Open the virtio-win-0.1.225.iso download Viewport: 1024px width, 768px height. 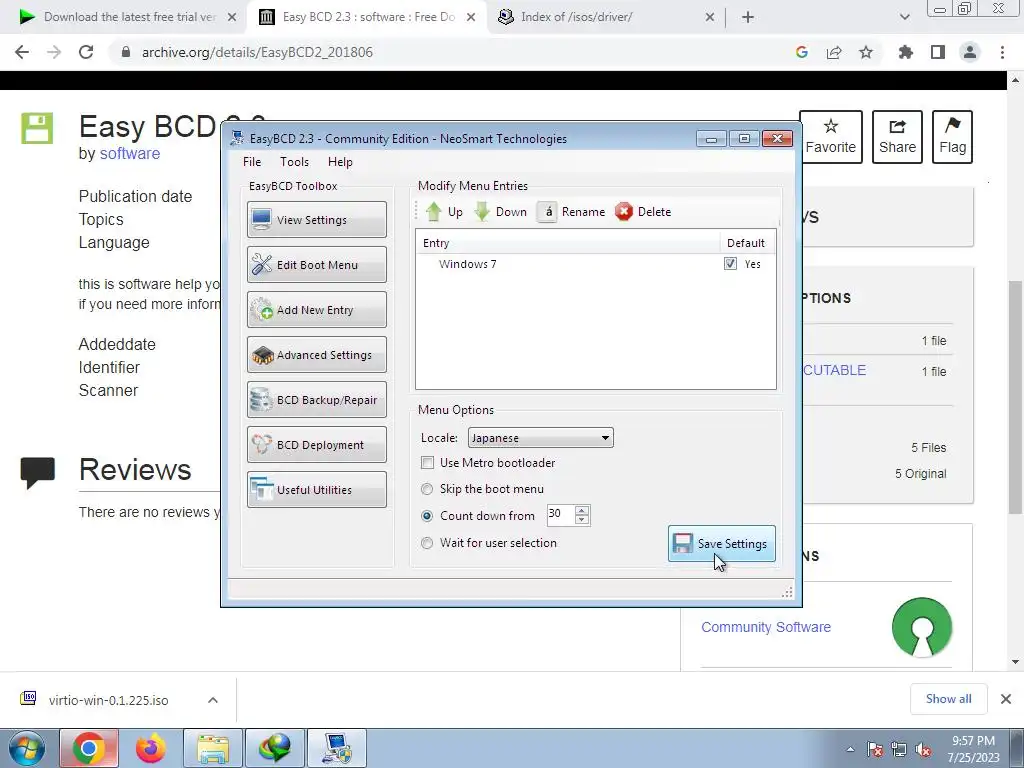[x=108, y=700]
